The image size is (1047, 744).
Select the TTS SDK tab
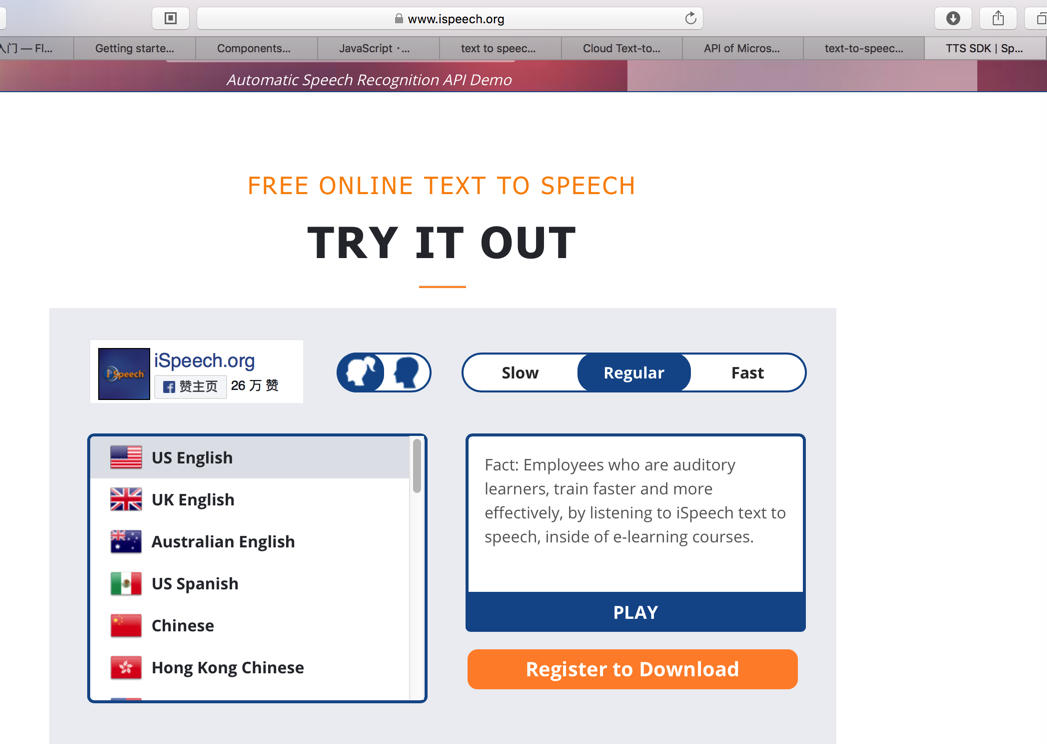[x=984, y=48]
